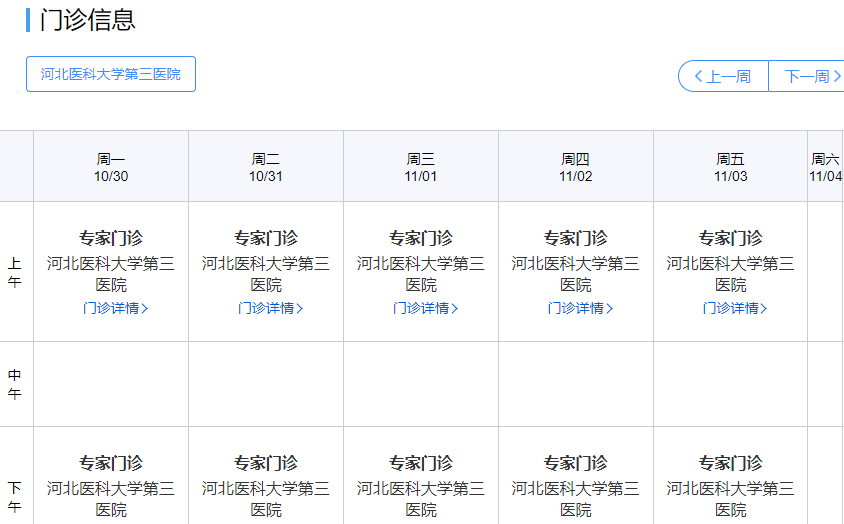
Task: Click the 中午 row label
Action: (x=15, y=384)
